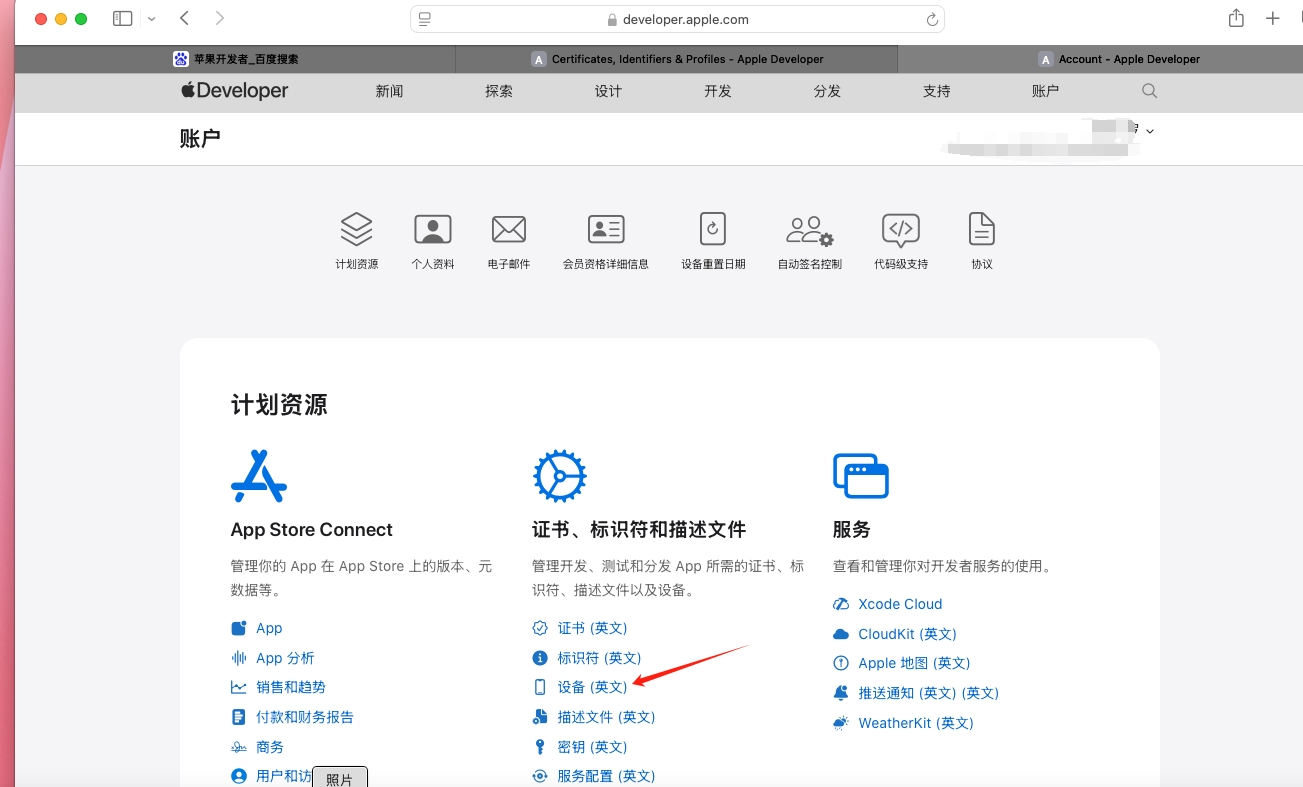Expand the account name dropdown chevron
This screenshot has width=1303, height=787.
(1150, 131)
